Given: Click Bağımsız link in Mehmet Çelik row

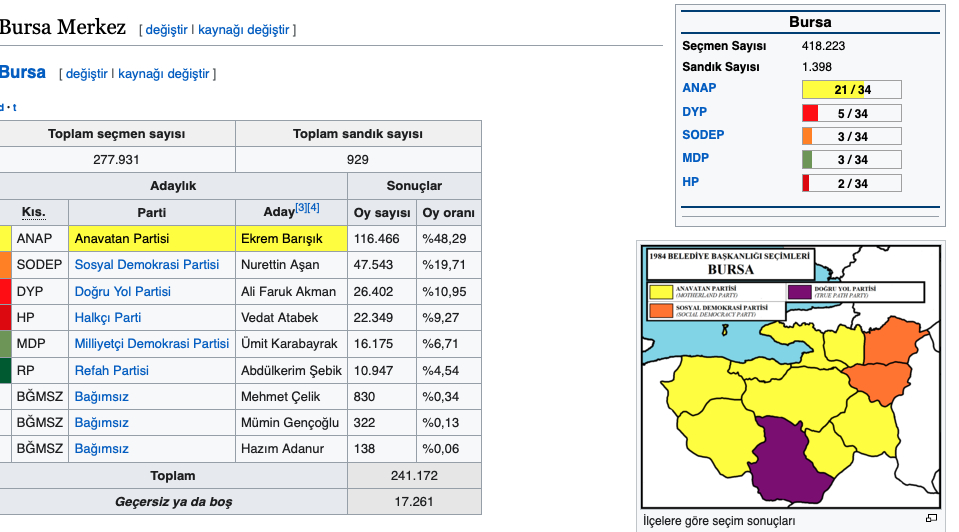Looking at the screenshot, I should coord(102,396).
